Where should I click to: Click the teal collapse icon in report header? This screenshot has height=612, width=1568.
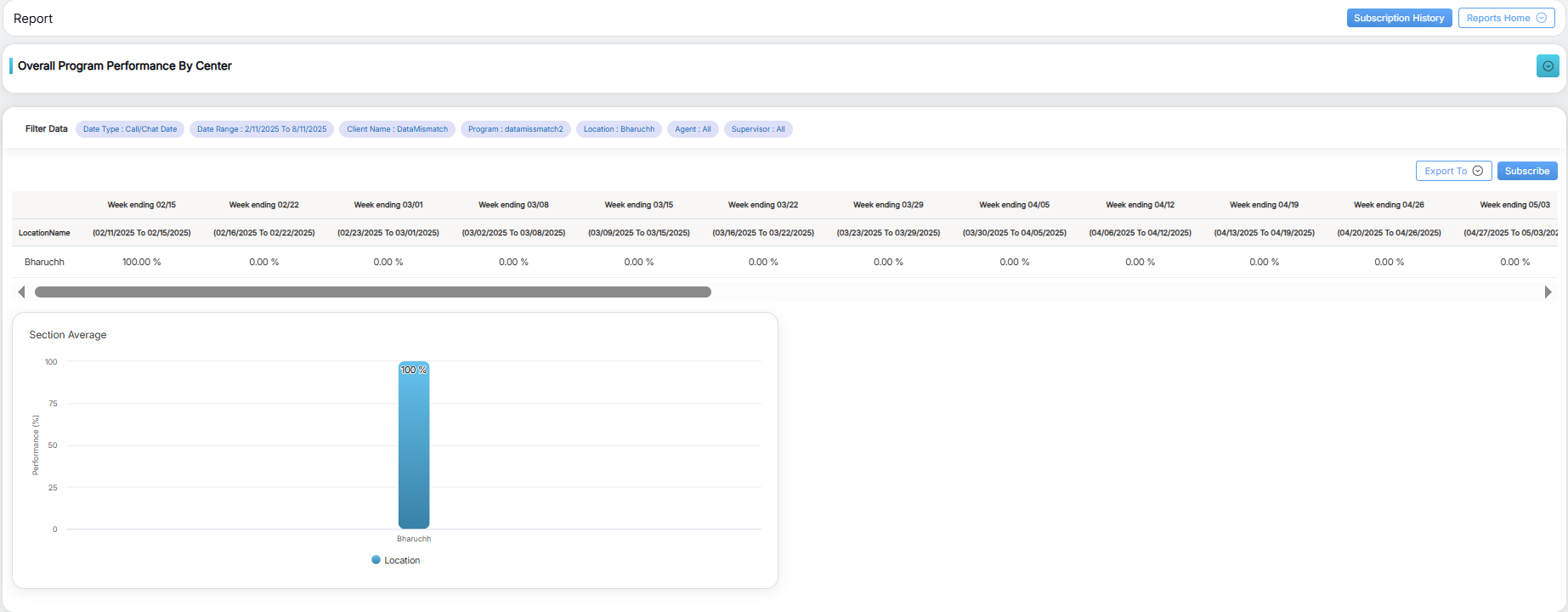[x=1547, y=66]
